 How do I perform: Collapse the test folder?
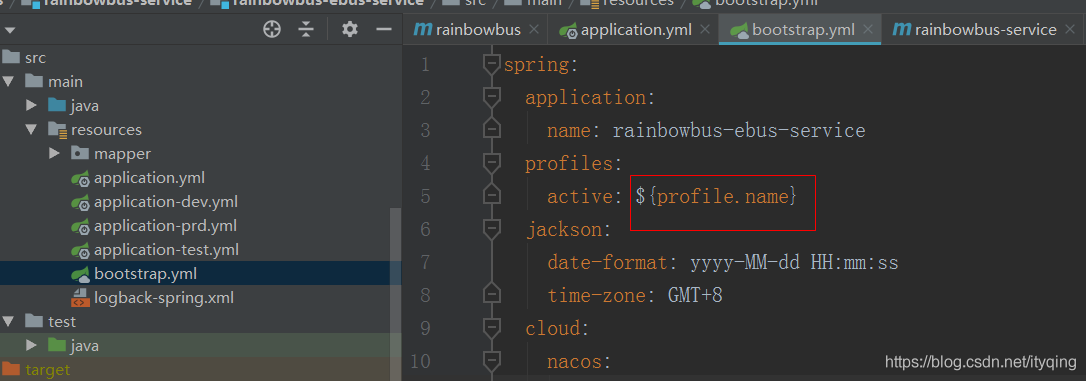click(x=8, y=321)
